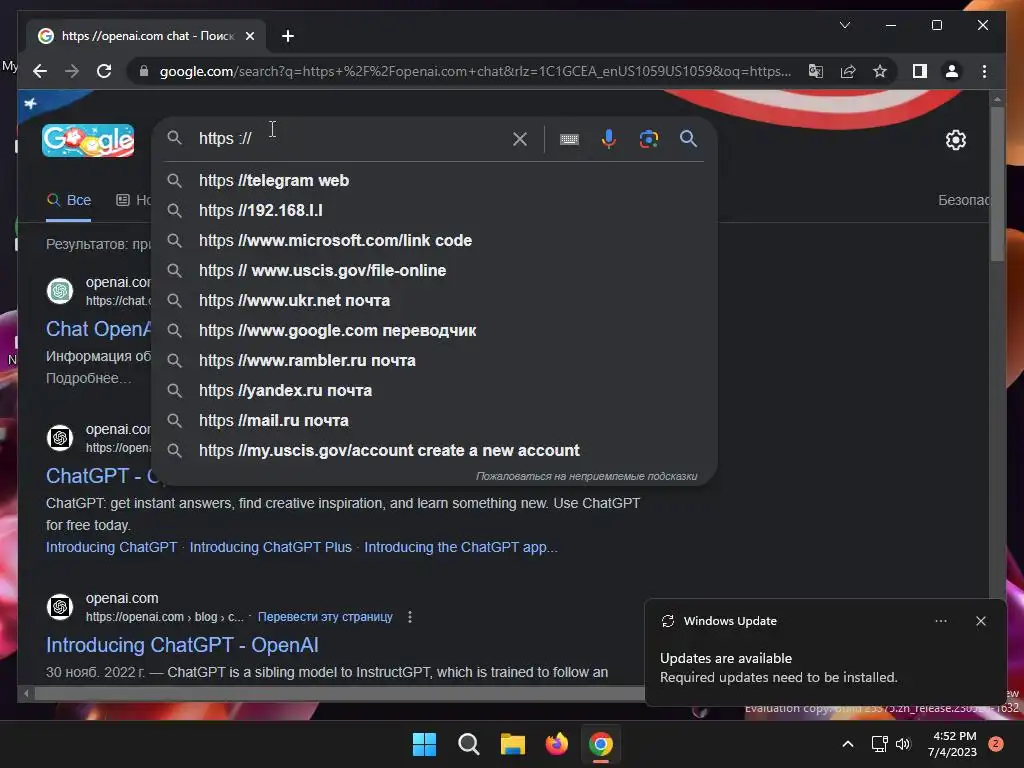Choose suggestion www.microsoft.com/link code
This screenshot has width=1024, height=768.
coord(434,240)
